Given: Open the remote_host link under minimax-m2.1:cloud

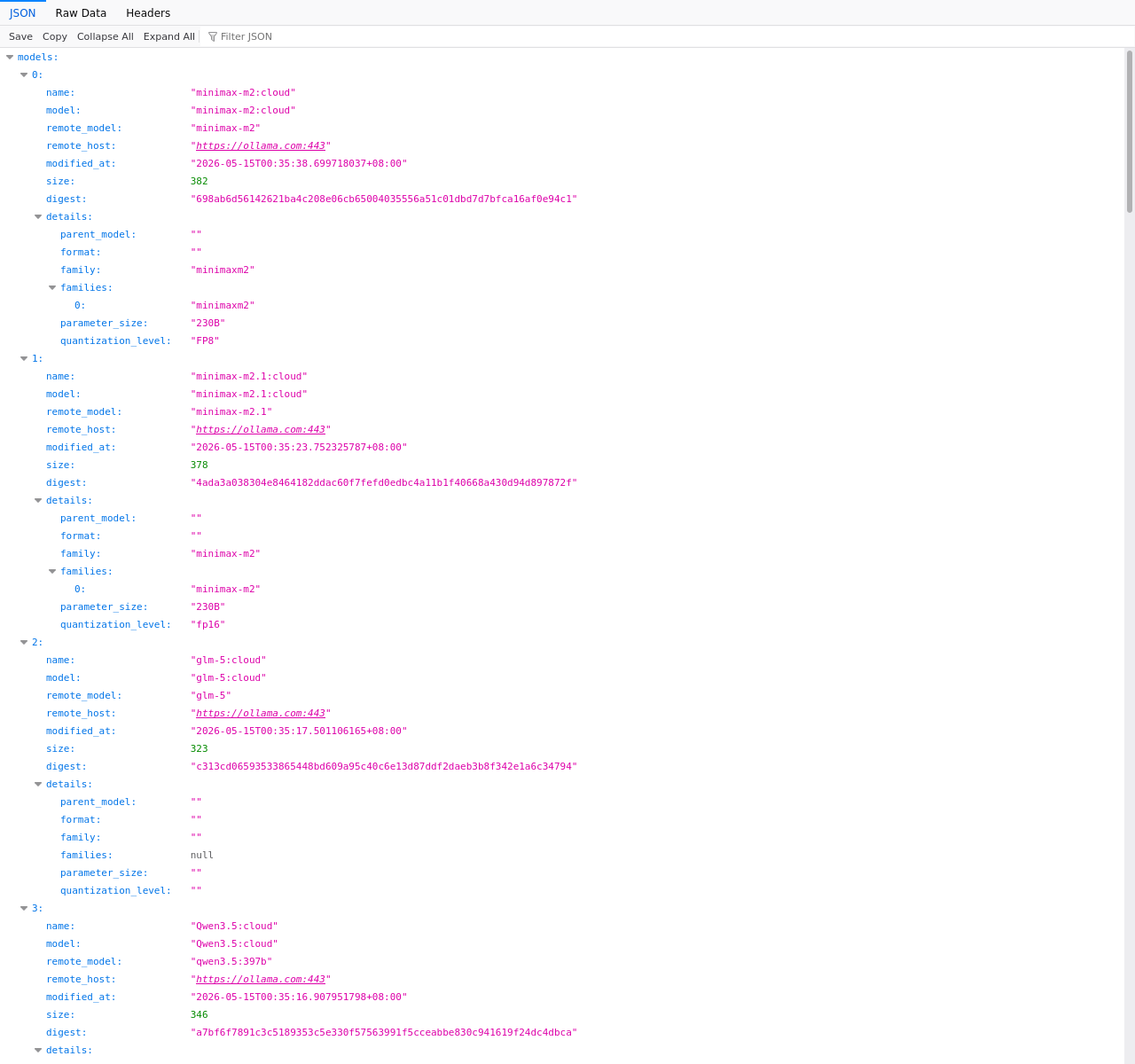Looking at the screenshot, I should [x=261, y=429].
